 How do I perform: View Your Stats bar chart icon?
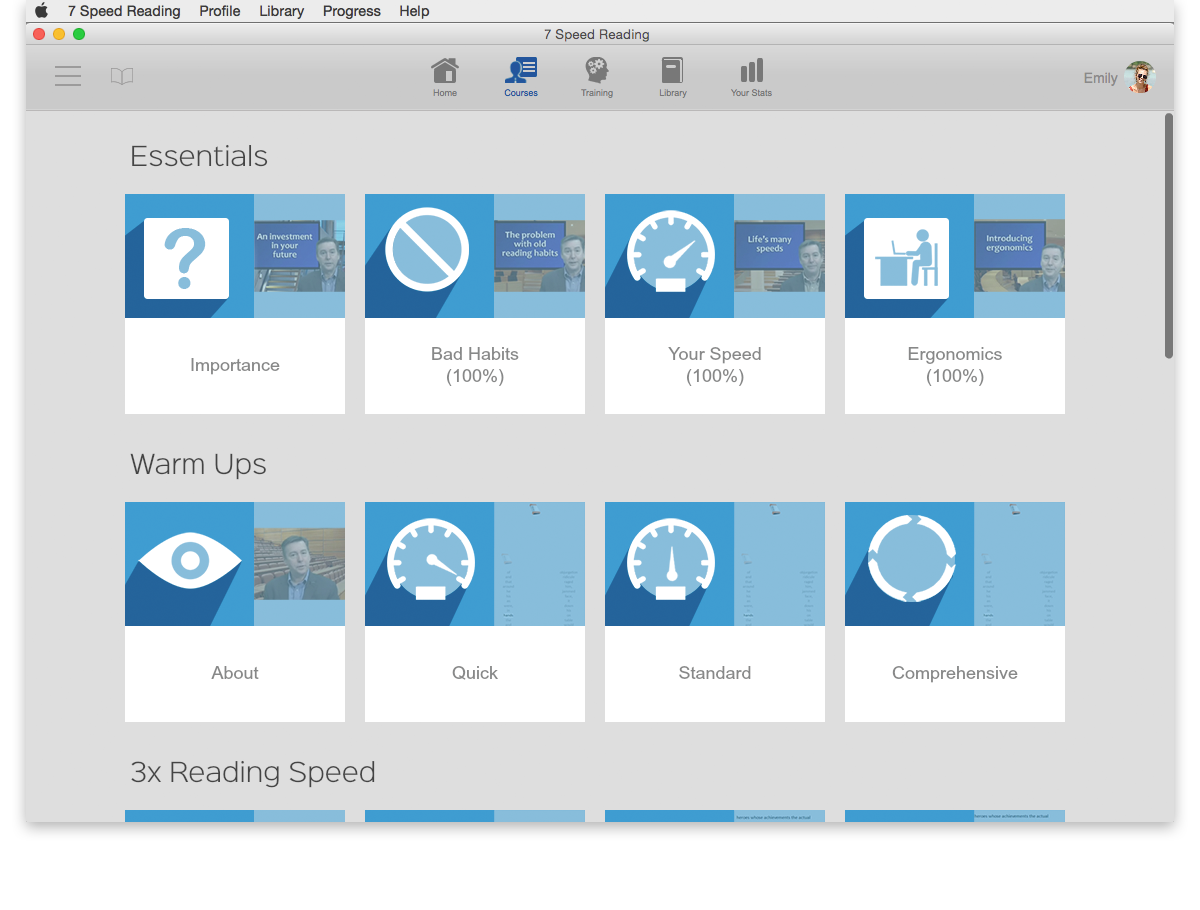point(751,71)
